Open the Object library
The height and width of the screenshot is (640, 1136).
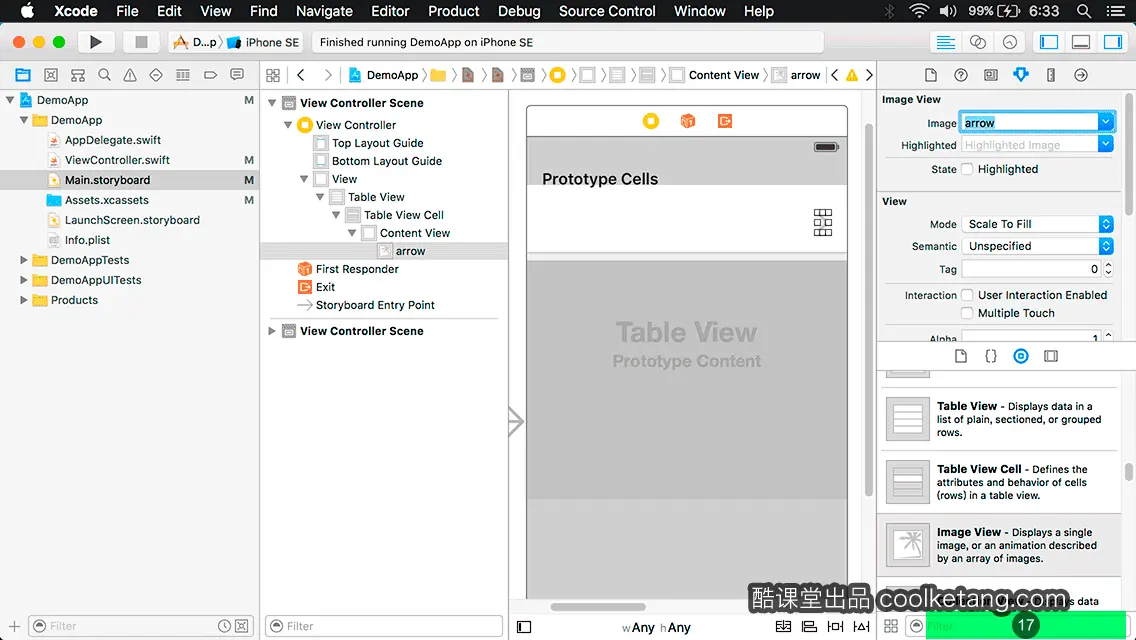coord(1021,356)
